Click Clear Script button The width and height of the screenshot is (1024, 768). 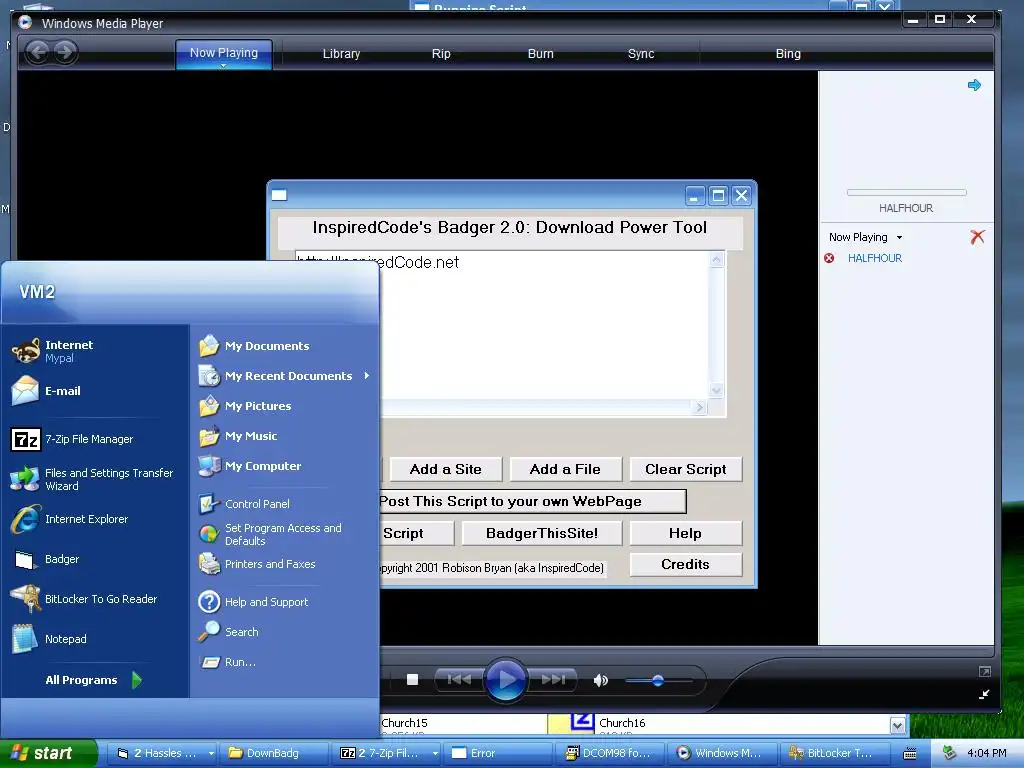point(686,470)
